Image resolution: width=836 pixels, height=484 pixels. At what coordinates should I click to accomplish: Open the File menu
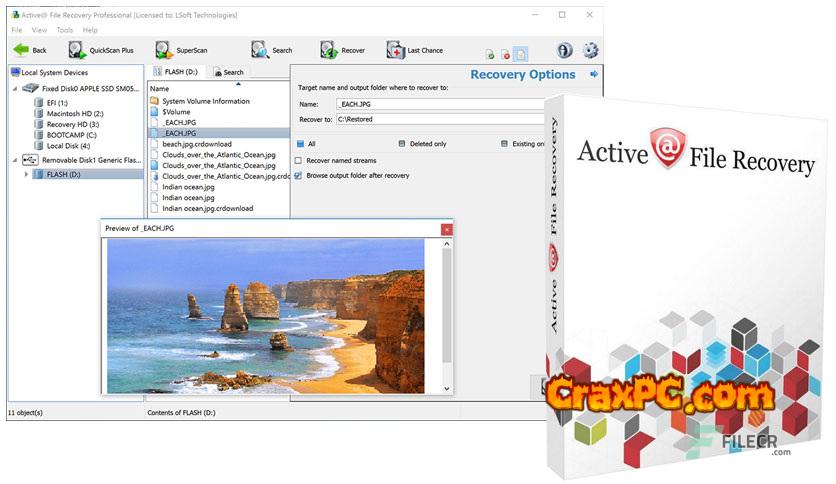coord(17,30)
